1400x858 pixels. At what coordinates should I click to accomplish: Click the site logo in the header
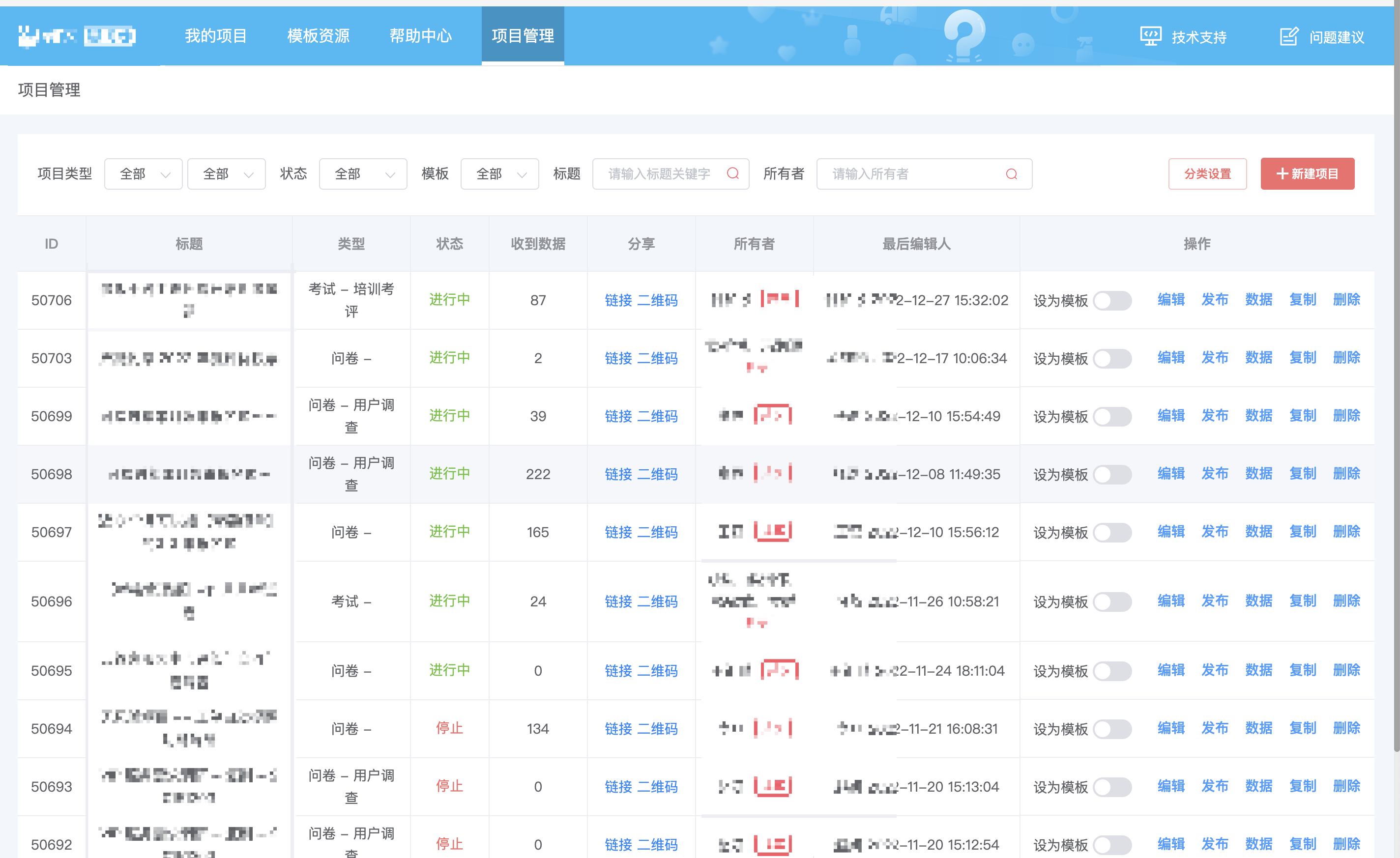pyautogui.click(x=77, y=36)
